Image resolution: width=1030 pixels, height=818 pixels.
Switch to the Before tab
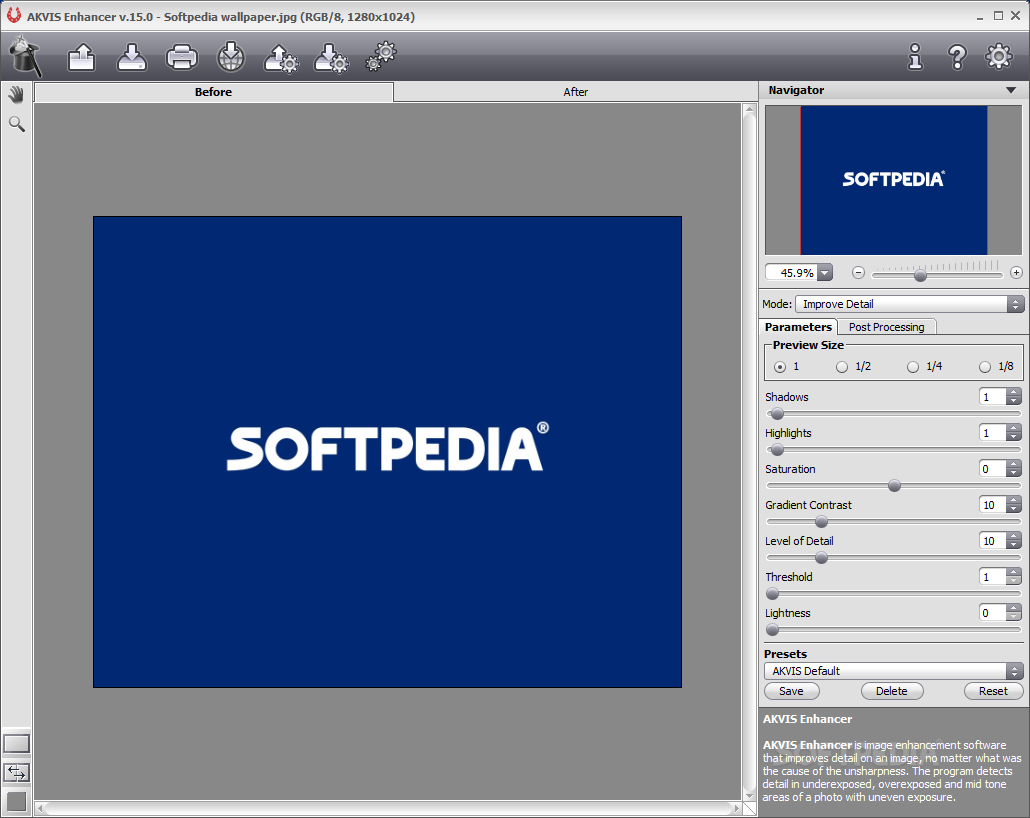pyautogui.click(x=213, y=92)
